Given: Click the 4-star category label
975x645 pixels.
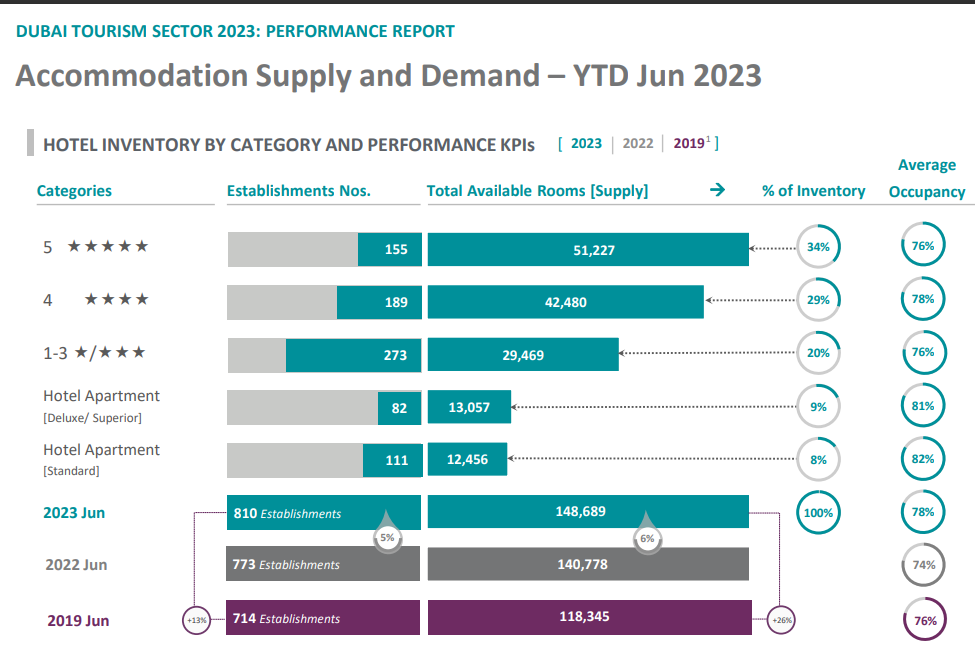Looking at the screenshot, I should point(96,300).
